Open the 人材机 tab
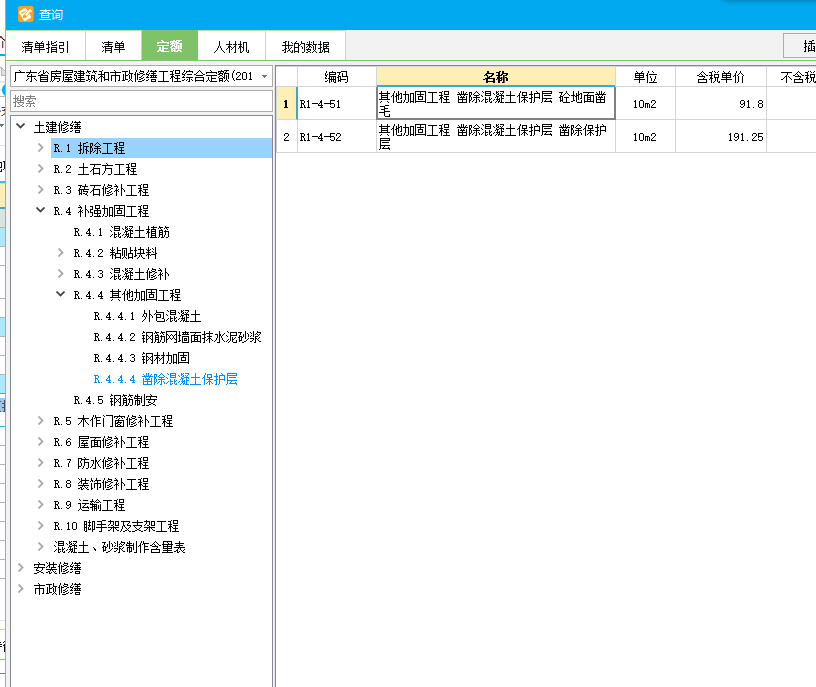This screenshot has width=816, height=687. [232, 47]
